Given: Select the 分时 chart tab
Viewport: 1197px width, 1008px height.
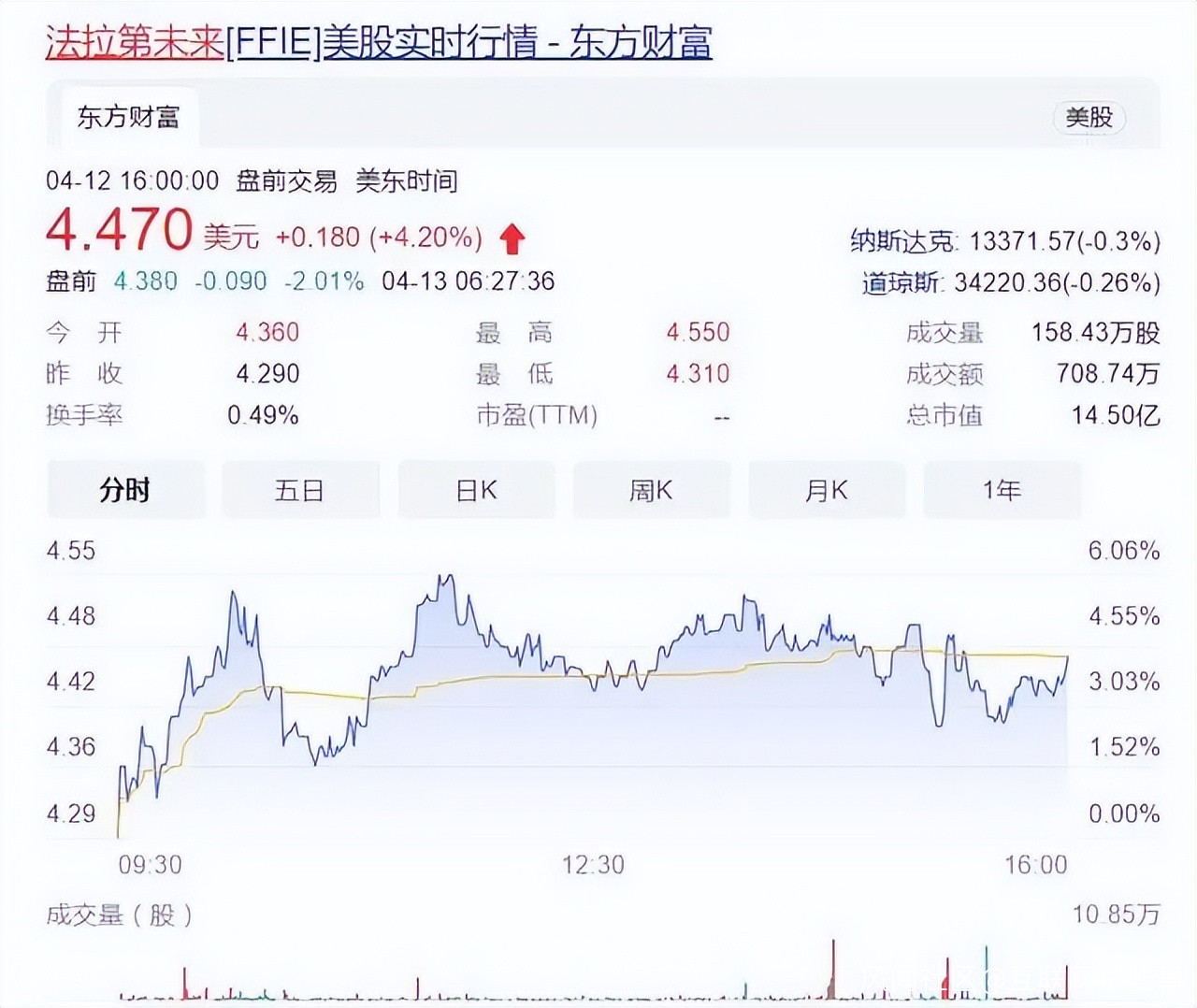Looking at the screenshot, I should point(125,490).
